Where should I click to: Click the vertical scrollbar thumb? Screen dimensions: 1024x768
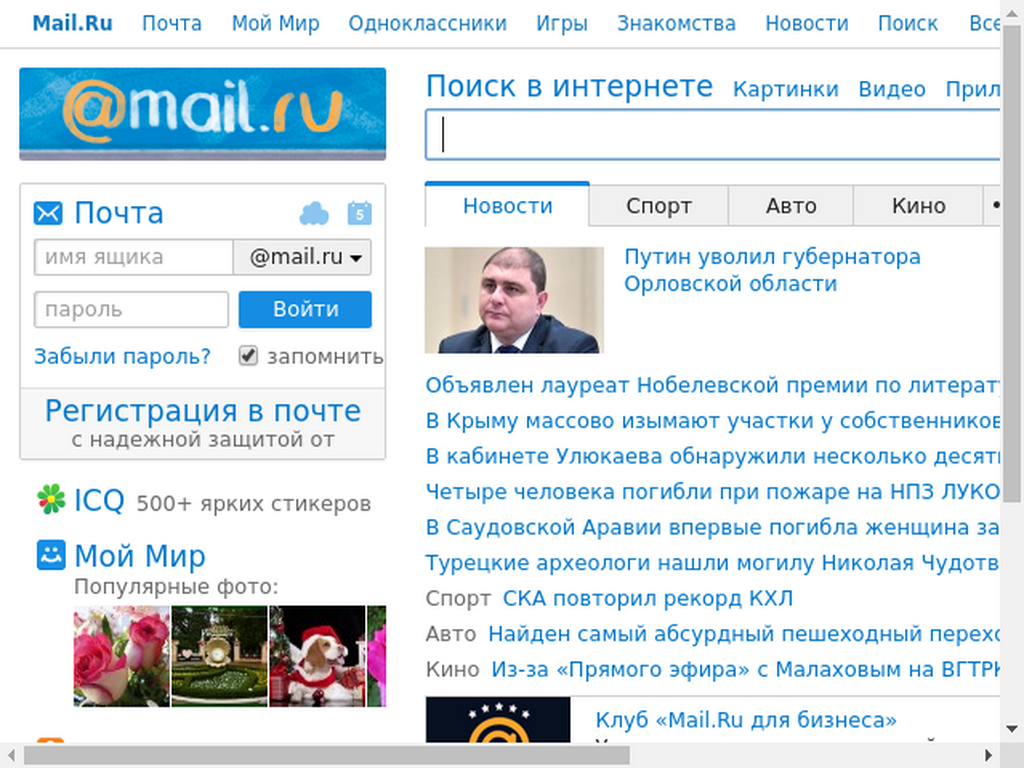(x=1012, y=264)
